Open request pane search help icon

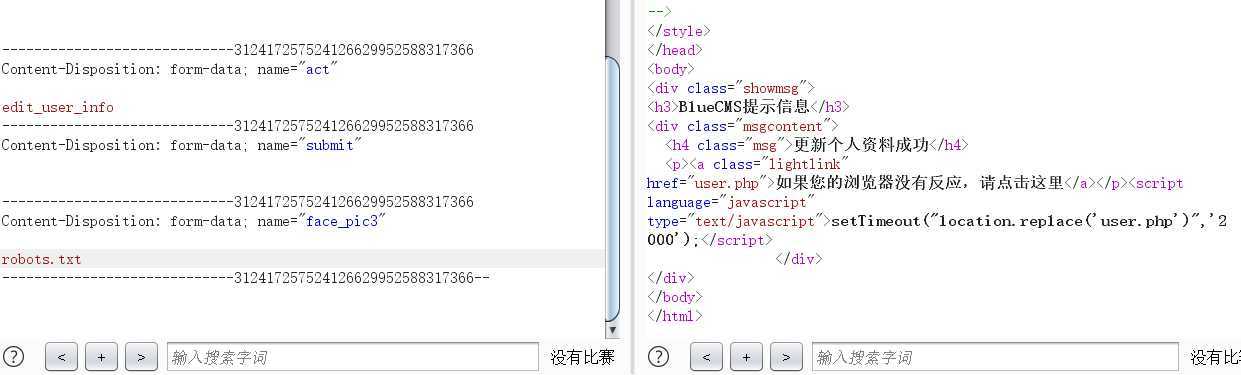[13, 356]
